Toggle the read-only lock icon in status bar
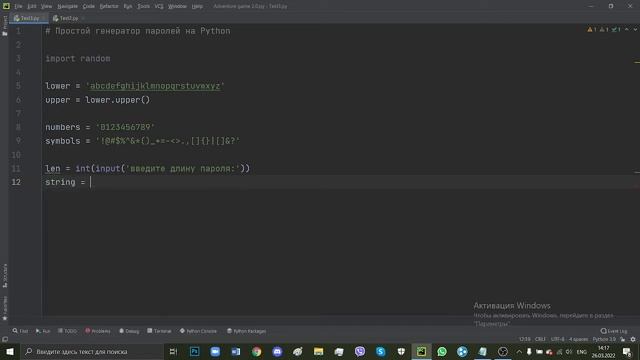The height and width of the screenshot is (360, 640). pos(622,339)
